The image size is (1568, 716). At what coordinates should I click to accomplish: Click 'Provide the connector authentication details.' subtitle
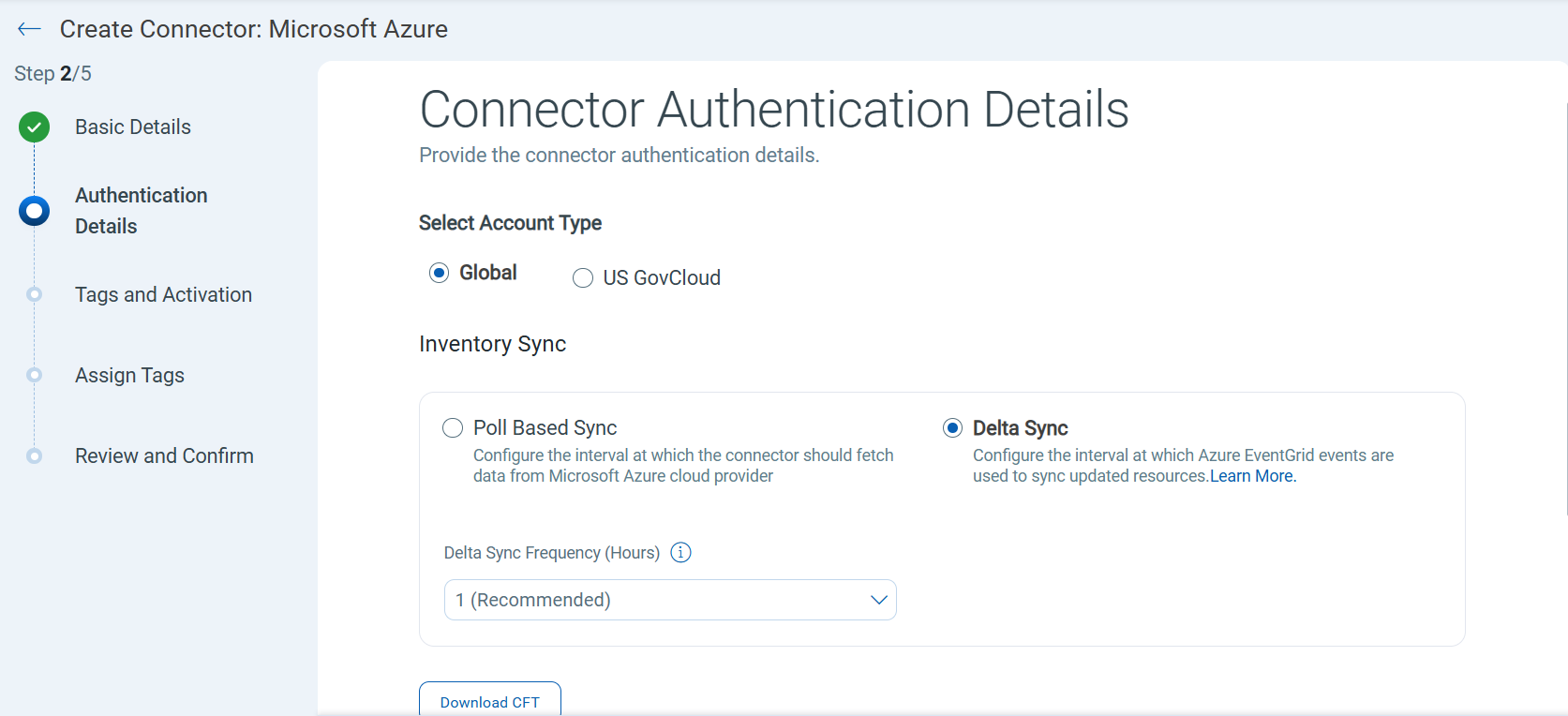[x=620, y=155]
